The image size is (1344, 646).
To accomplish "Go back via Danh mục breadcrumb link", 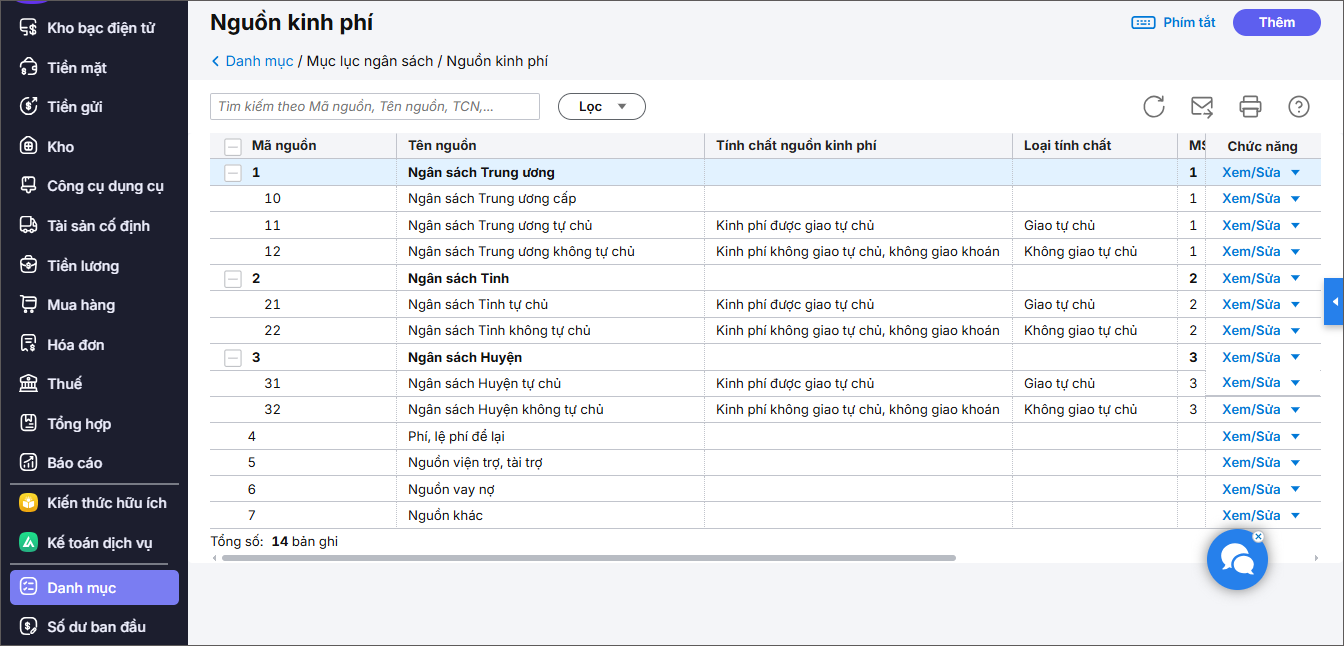I will (x=258, y=61).
